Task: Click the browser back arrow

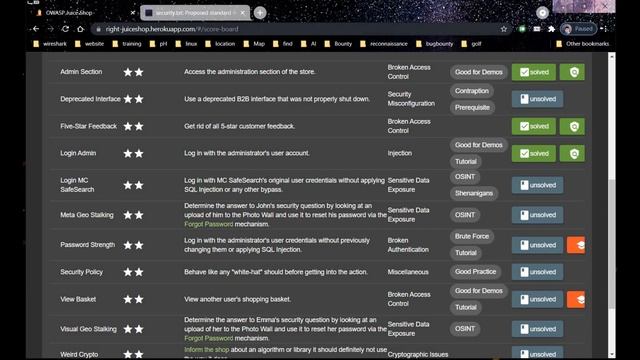Action: pos(36,29)
